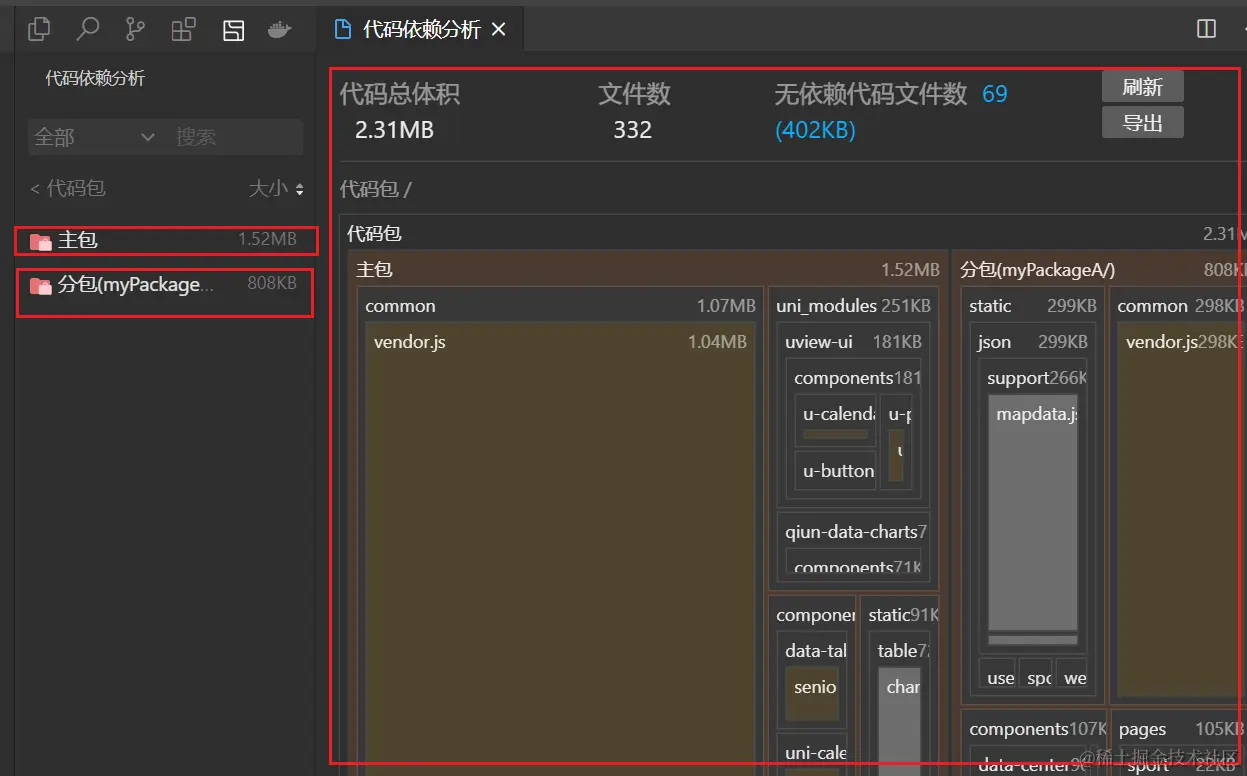Select the support 266K block header

click(x=1033, y=378)
